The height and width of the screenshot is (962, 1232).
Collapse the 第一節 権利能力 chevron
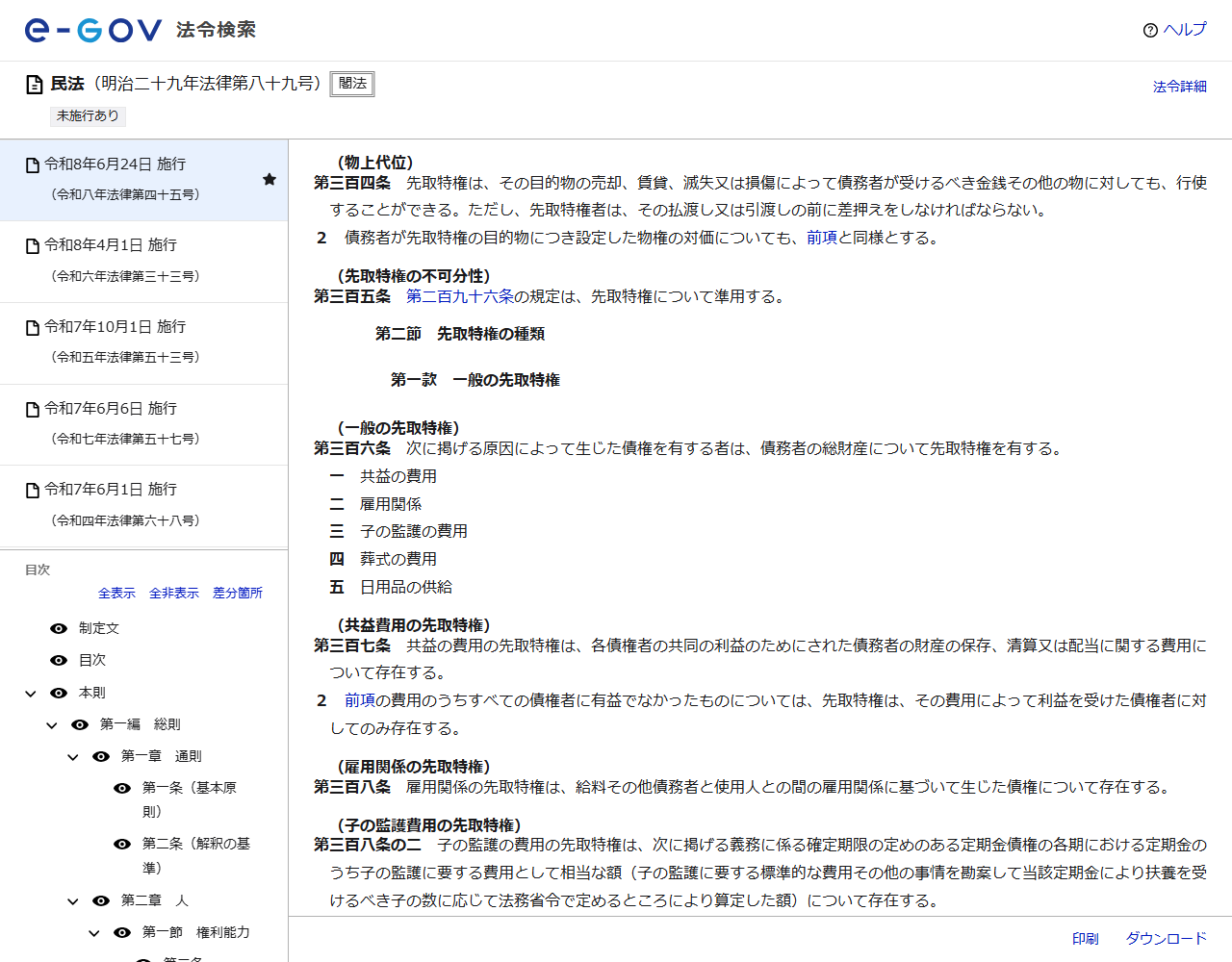(x=94, y=933)
